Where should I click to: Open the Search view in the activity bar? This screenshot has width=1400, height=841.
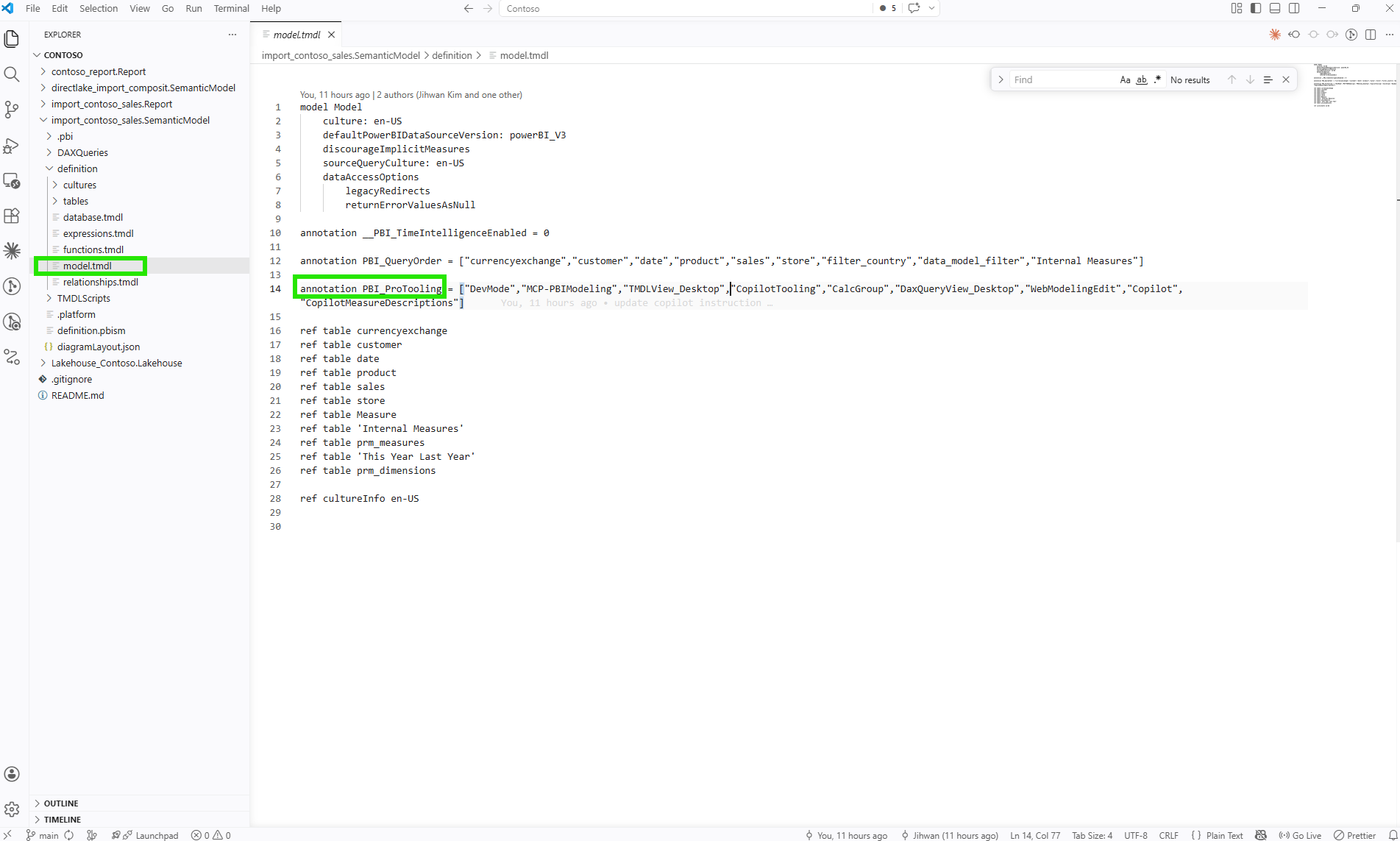(12, 74)
